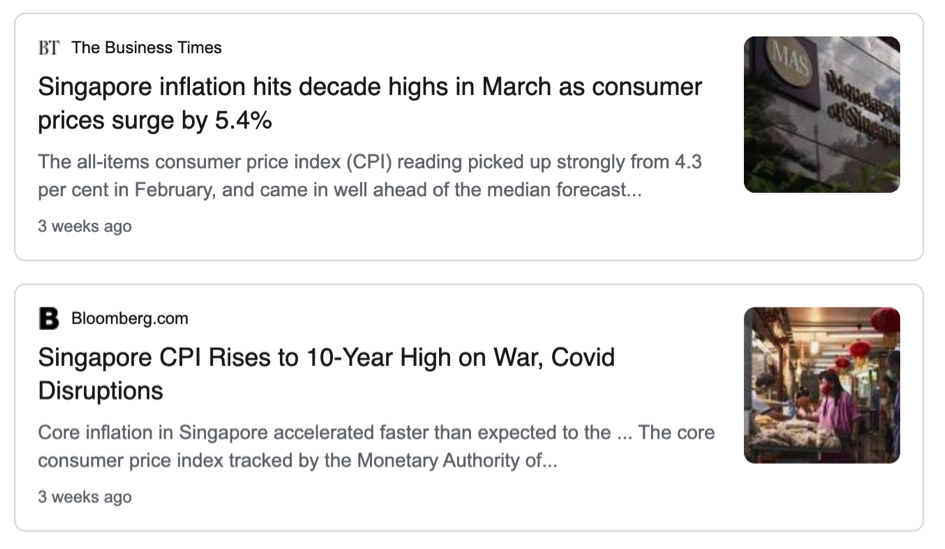Select the 'prices surge by 5.4%' headline line
Image resolution: width=945 pixels, height=549 pixels.
pos(155,120)
